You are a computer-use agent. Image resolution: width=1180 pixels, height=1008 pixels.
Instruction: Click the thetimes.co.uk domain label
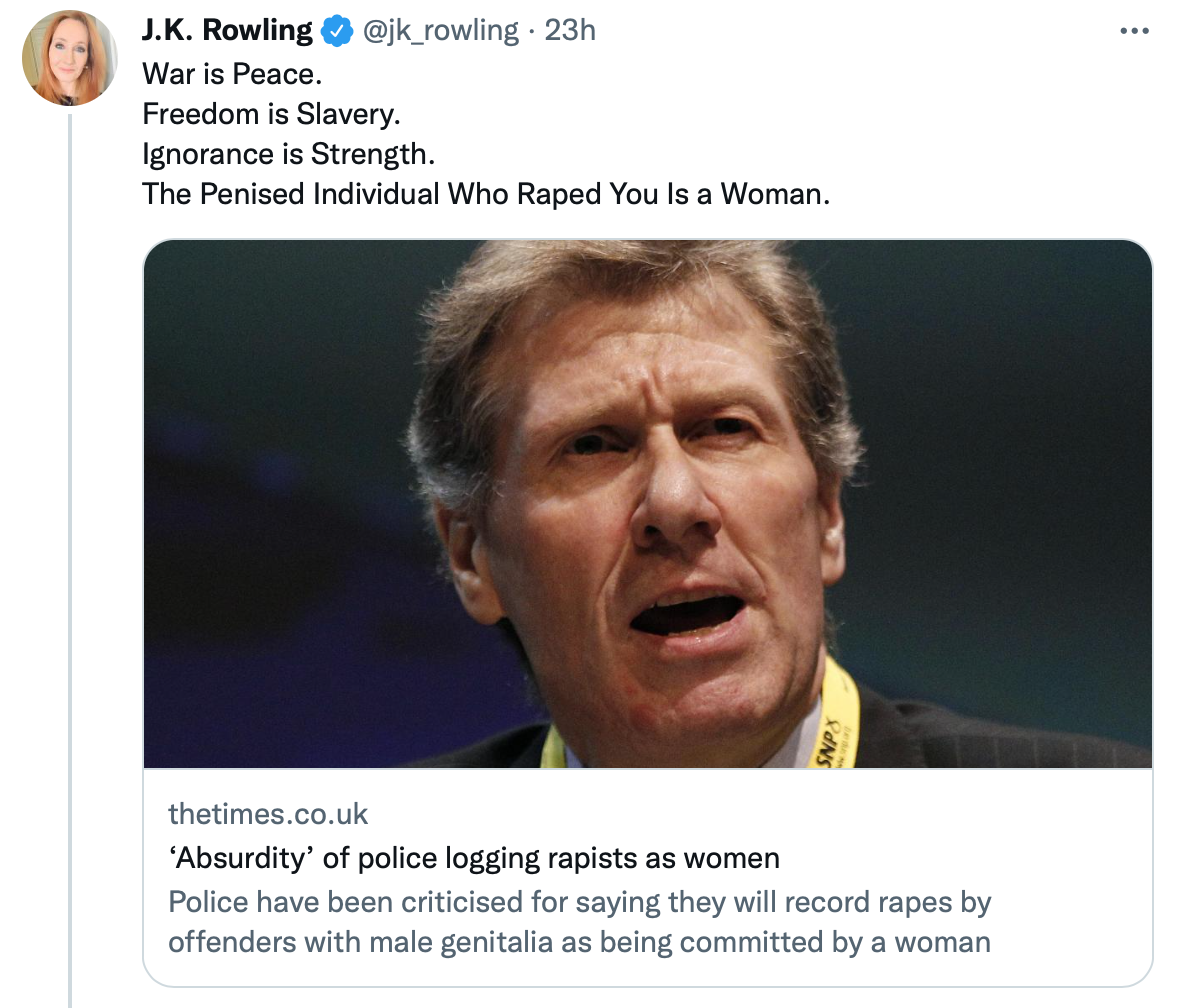268,814
